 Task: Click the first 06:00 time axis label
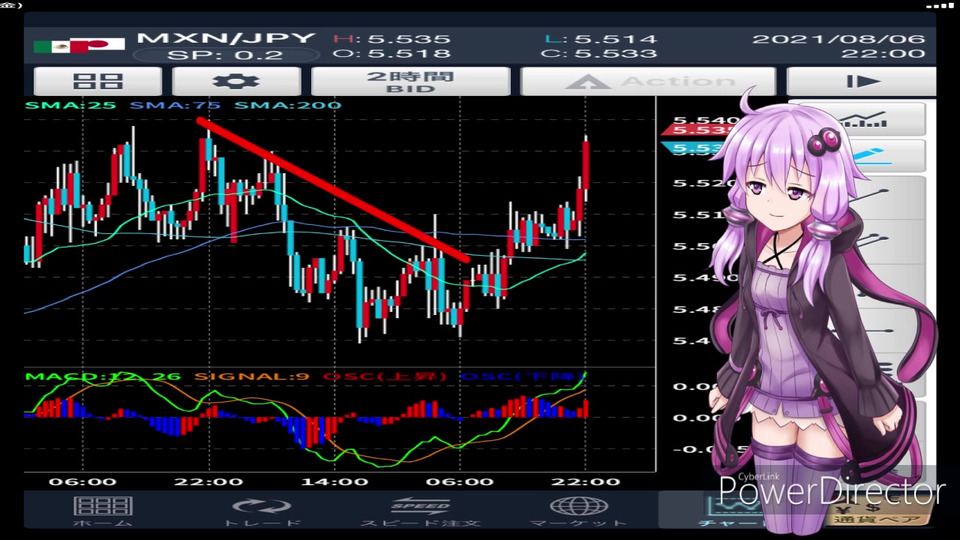pos(83,482)
